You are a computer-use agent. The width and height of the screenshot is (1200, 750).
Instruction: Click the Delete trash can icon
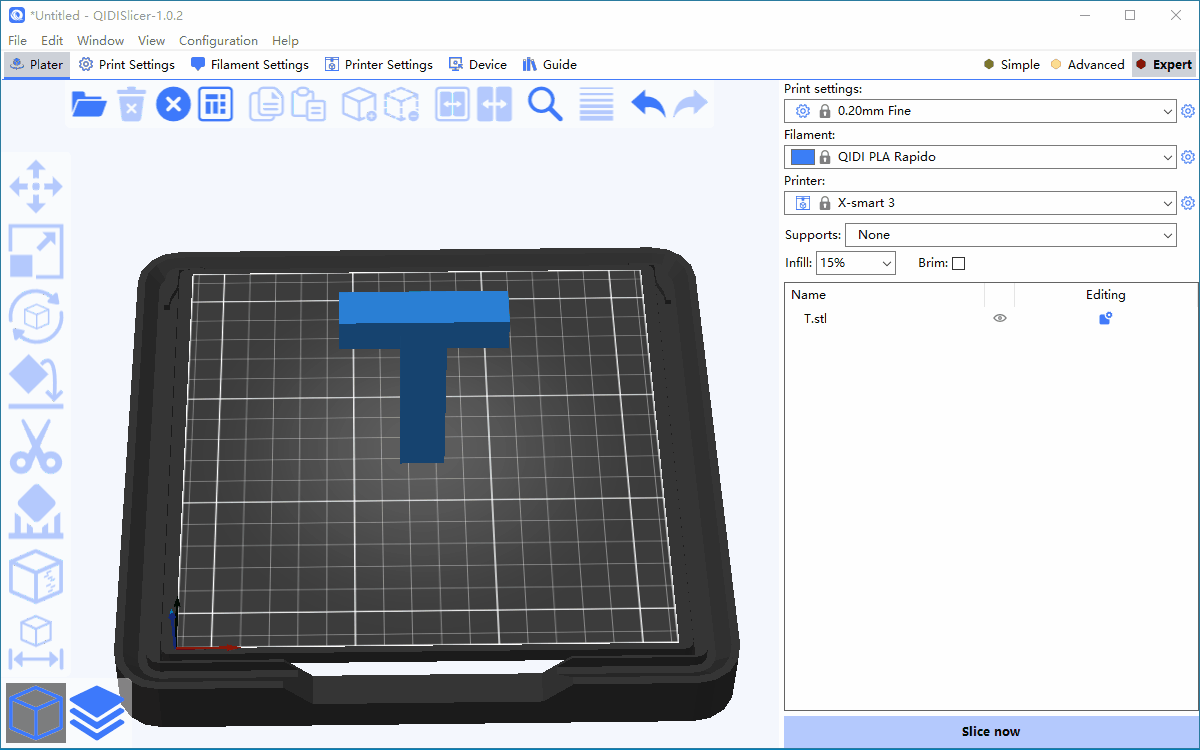click(131, 104)
